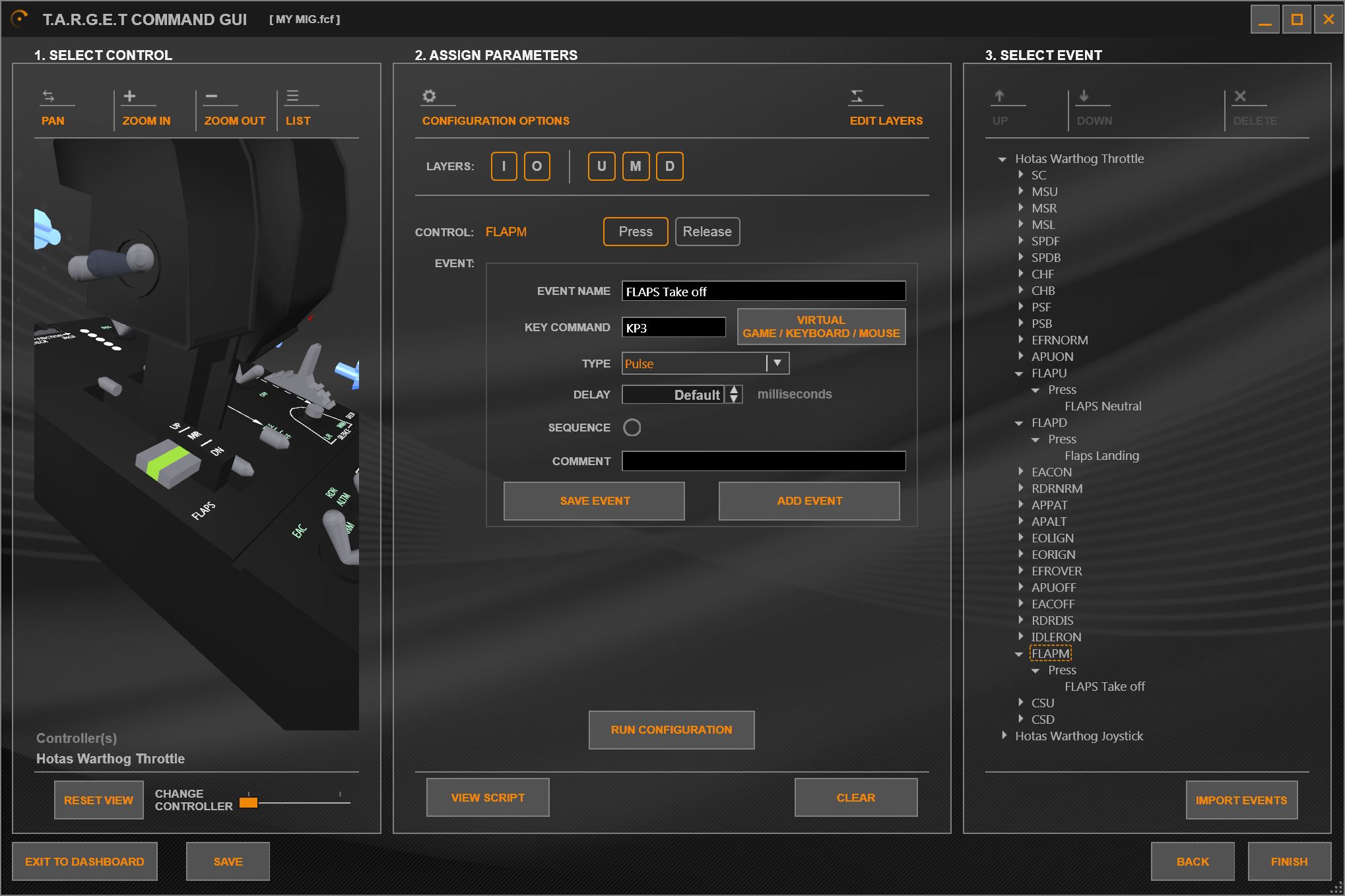
Task: Click the Edit Layers icon
Action: click(857, 96)
